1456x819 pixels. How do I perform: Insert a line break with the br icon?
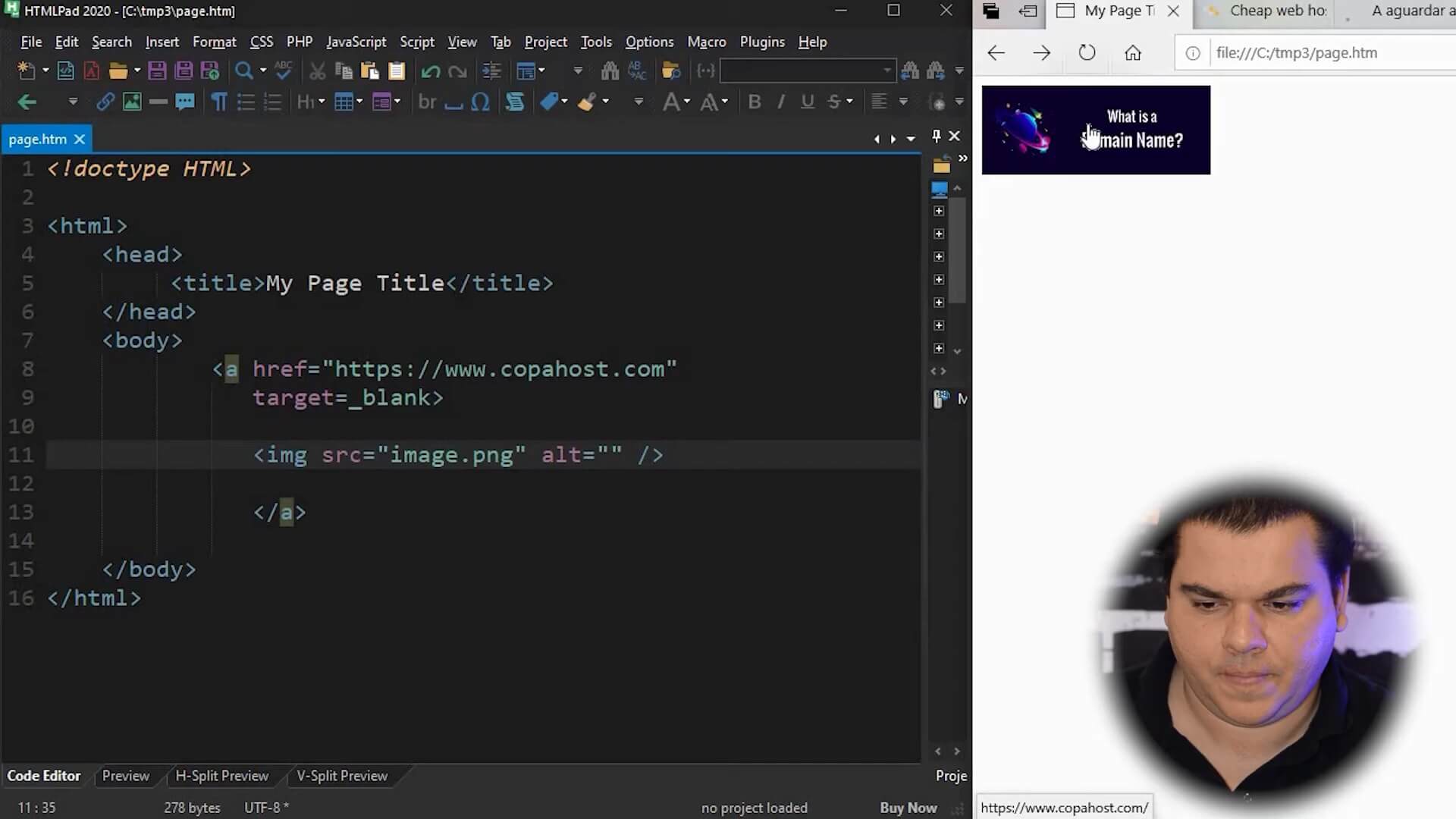(427, 102)
